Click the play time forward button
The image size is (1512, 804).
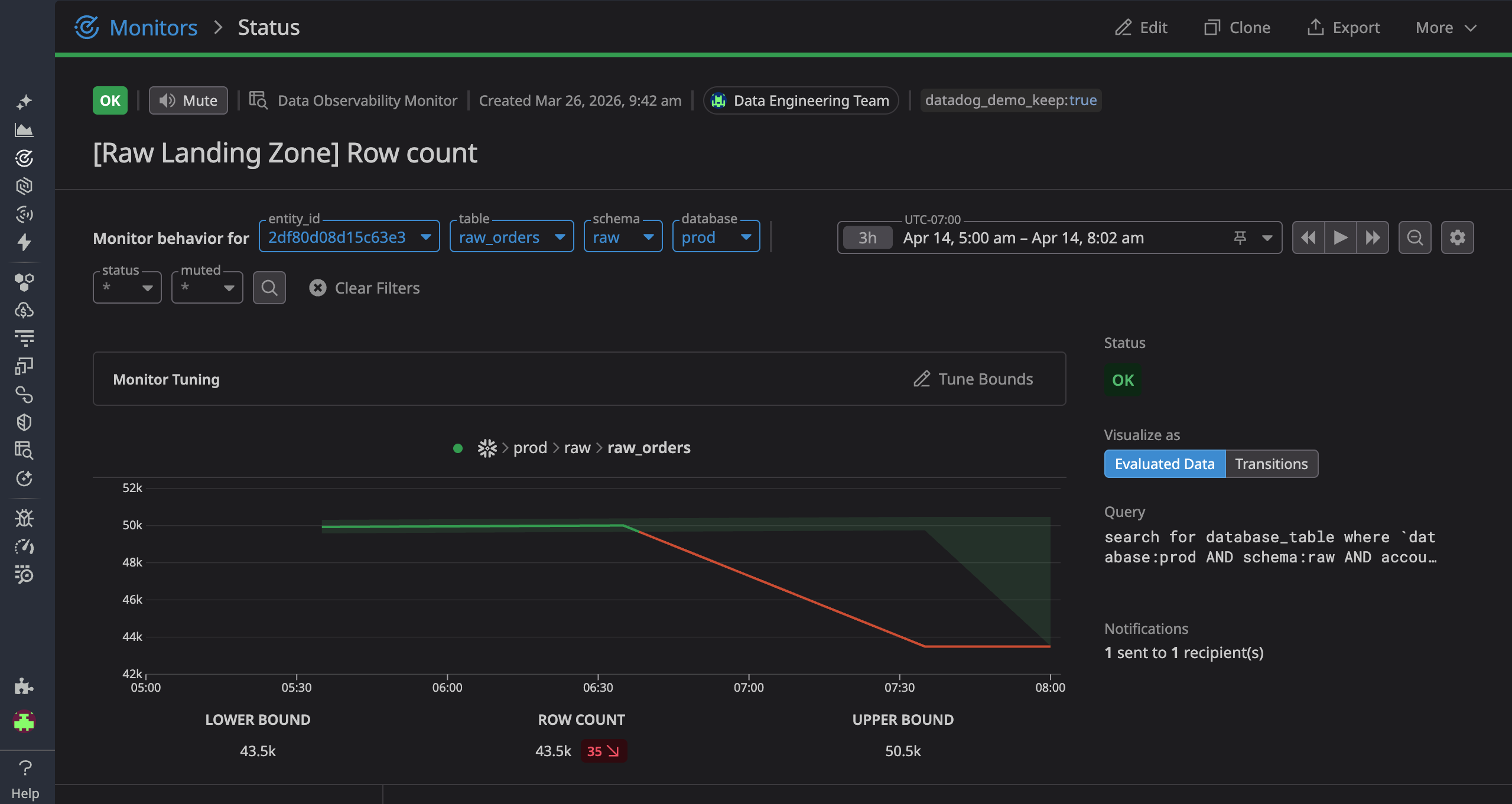[x=1340, y=237]
